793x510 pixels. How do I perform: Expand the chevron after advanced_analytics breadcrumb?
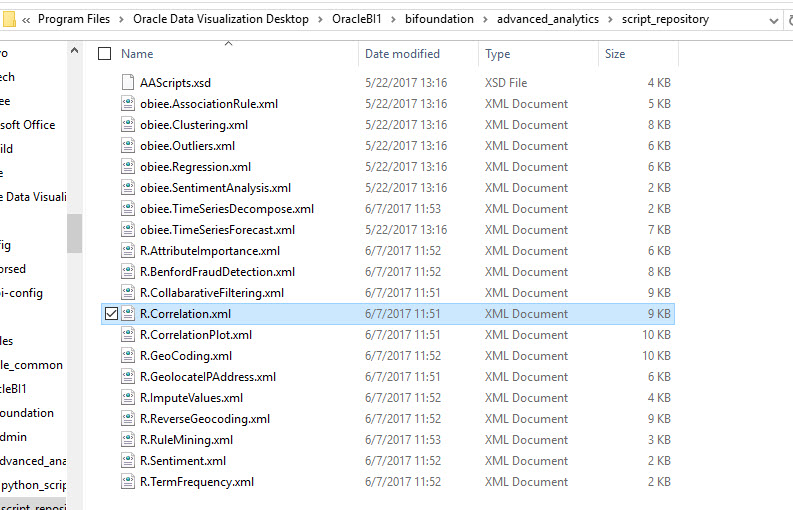point(610,20)
